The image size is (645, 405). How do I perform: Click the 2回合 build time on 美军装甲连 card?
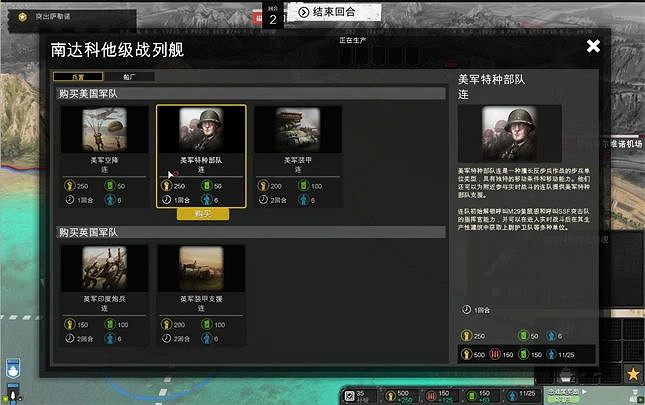click(x=278, y=200)
